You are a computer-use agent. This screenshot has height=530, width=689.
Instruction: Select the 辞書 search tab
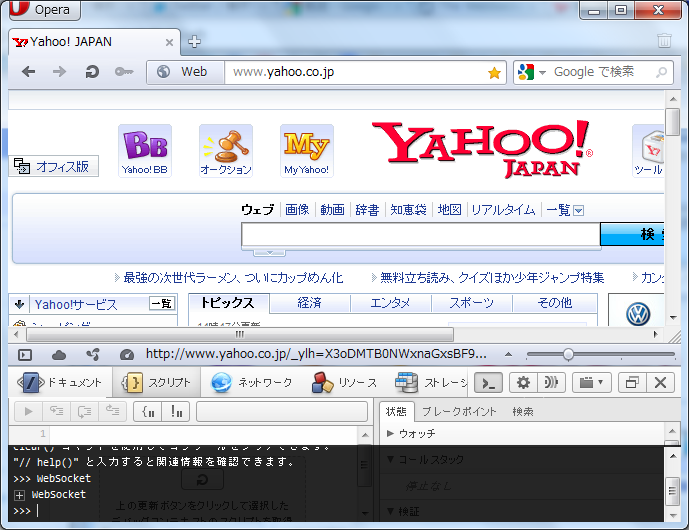coord(367,210)
